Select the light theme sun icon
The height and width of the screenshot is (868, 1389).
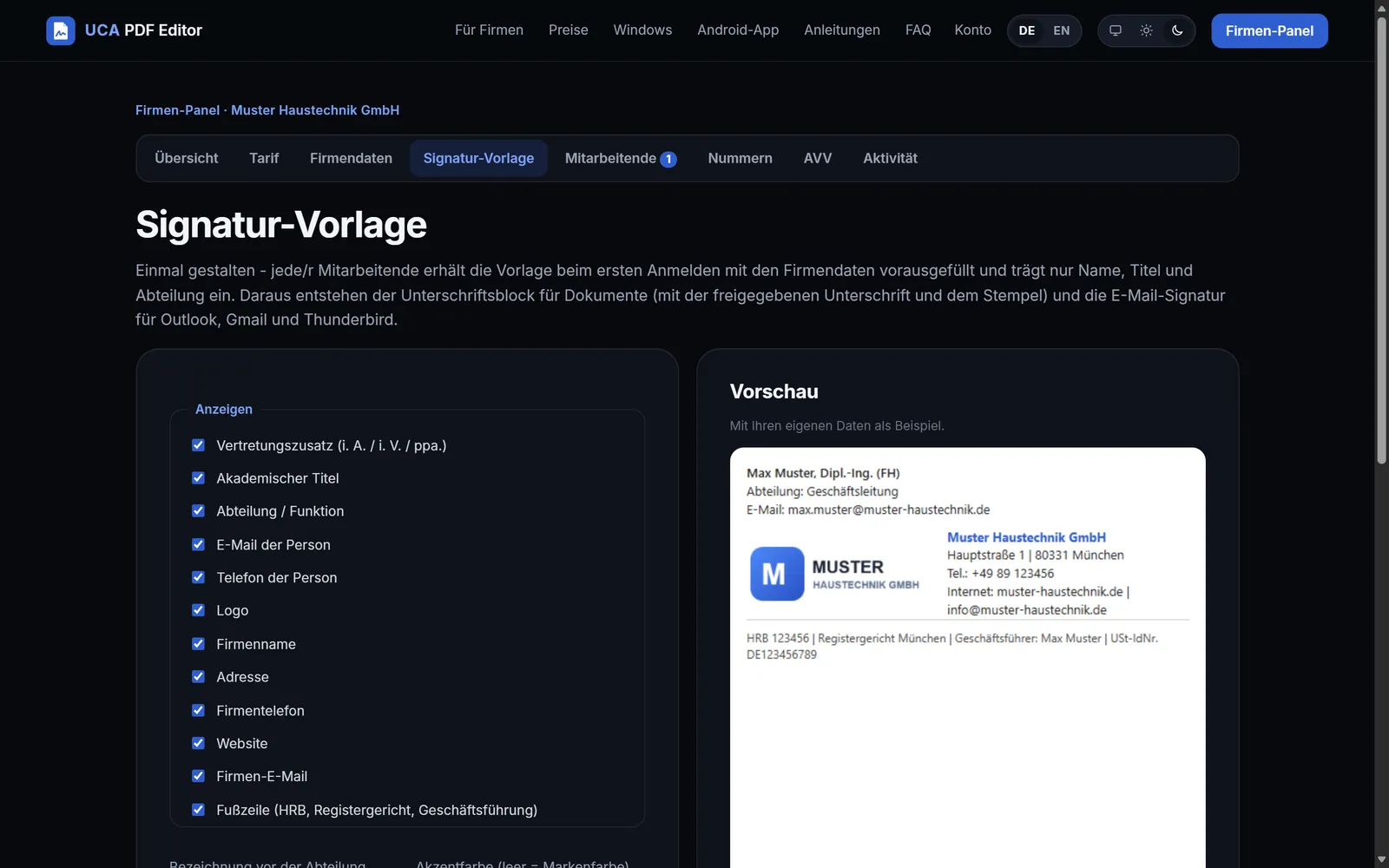click(x=1146, y=30)
